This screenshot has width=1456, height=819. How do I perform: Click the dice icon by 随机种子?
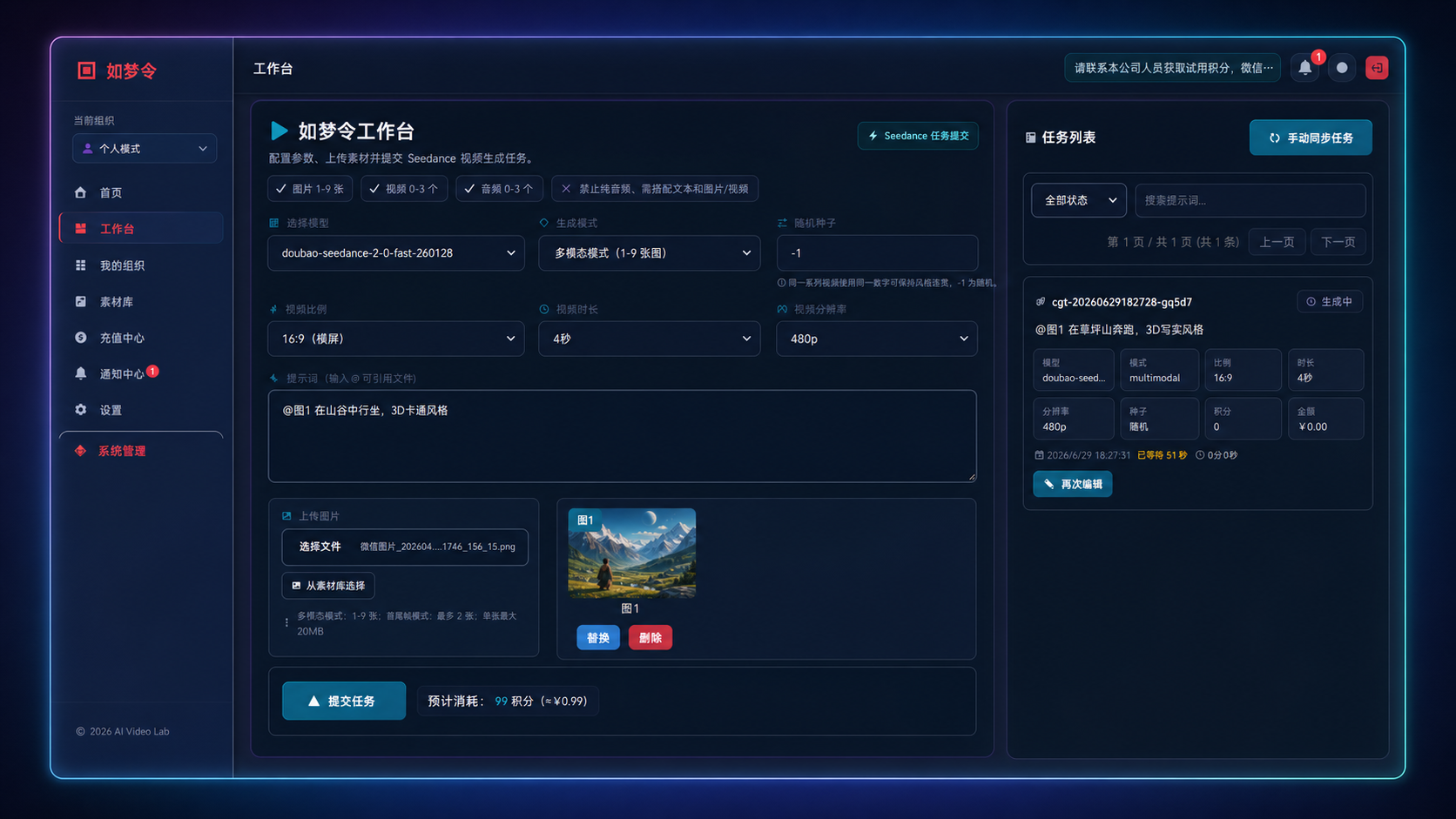coord(782,224)
